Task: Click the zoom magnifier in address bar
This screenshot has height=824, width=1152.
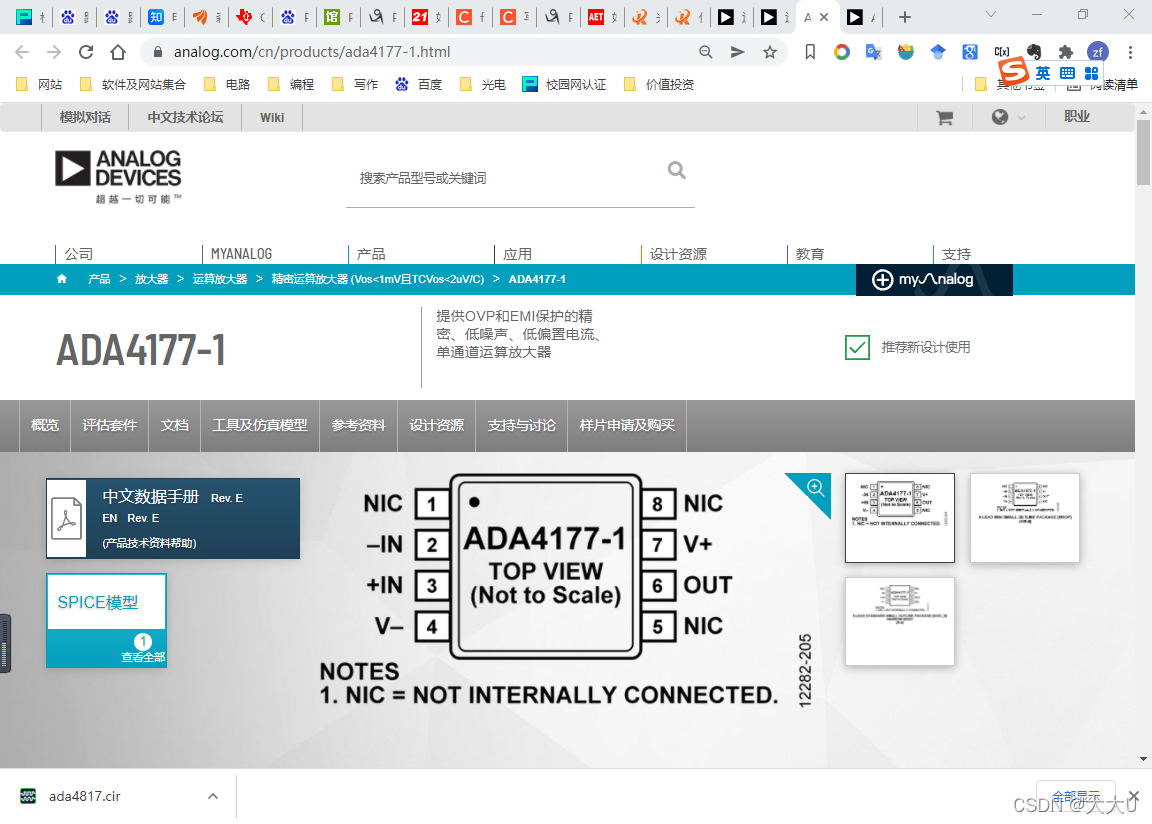Action: pyautogui.click(x=705, y=52)
